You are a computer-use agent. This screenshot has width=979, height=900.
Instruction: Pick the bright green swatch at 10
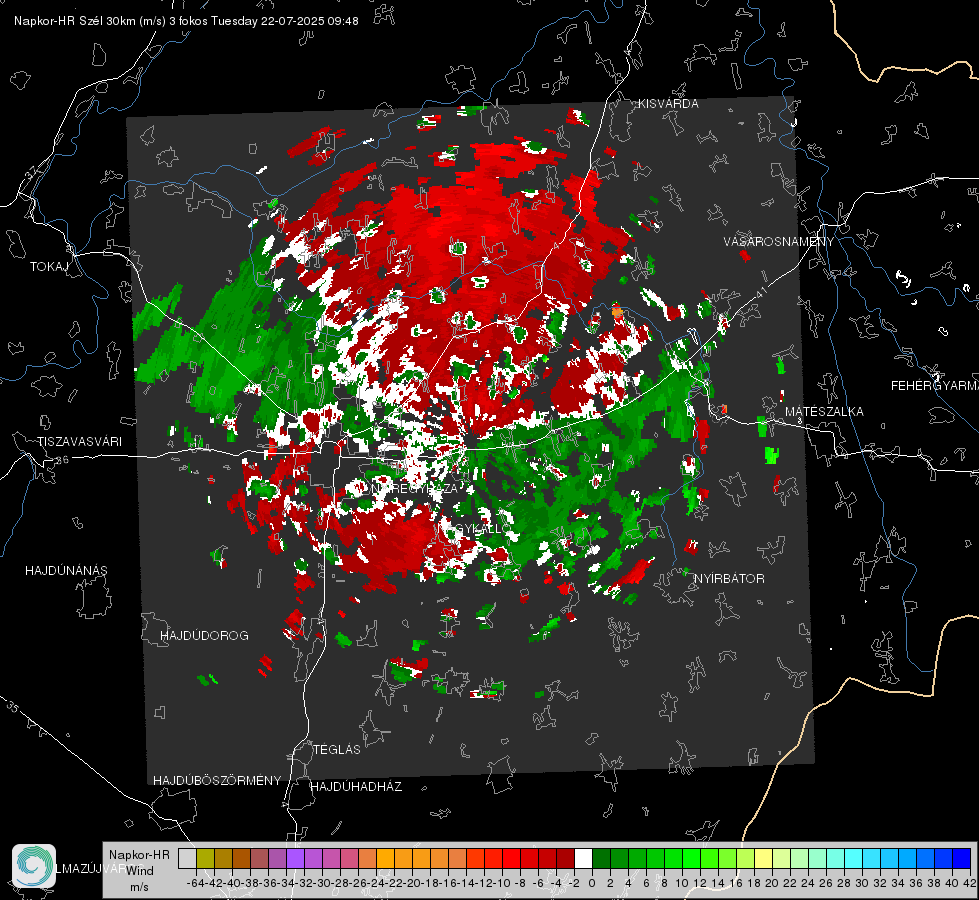pyautogui.click(x=691, y=859)
